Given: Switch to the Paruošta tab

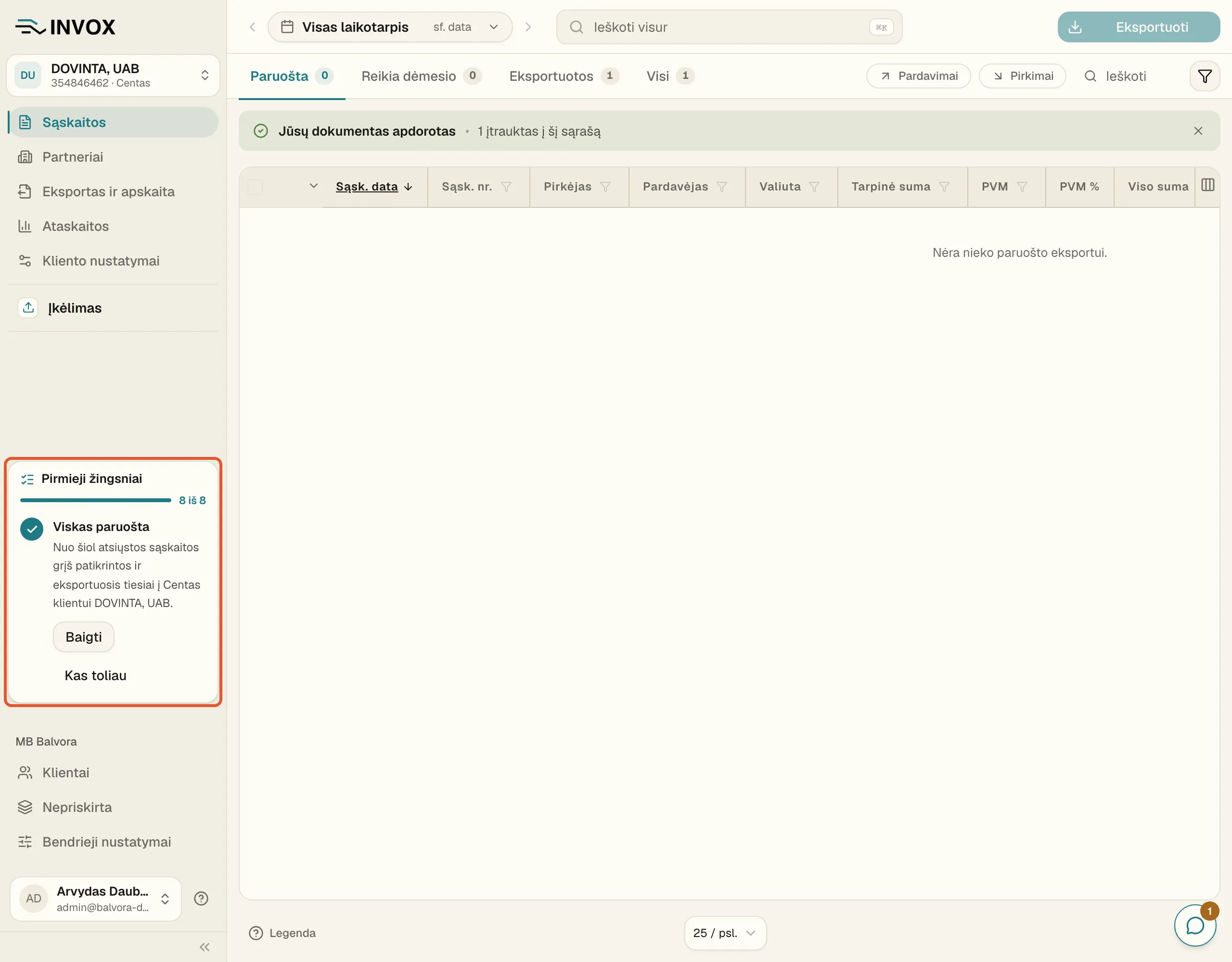Looking at the screenshot, I should pyautogui.click(x=292, y=76).
